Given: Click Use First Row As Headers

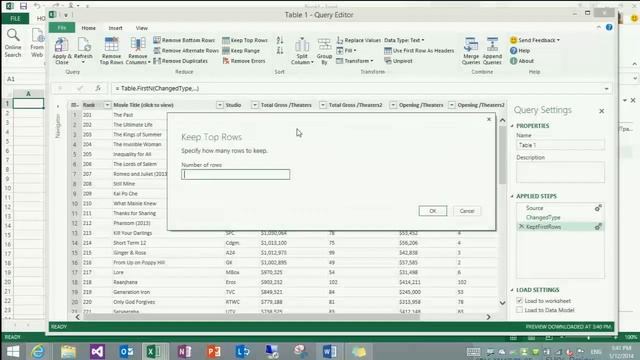Looking at the screenshot, I should point(419,51).
